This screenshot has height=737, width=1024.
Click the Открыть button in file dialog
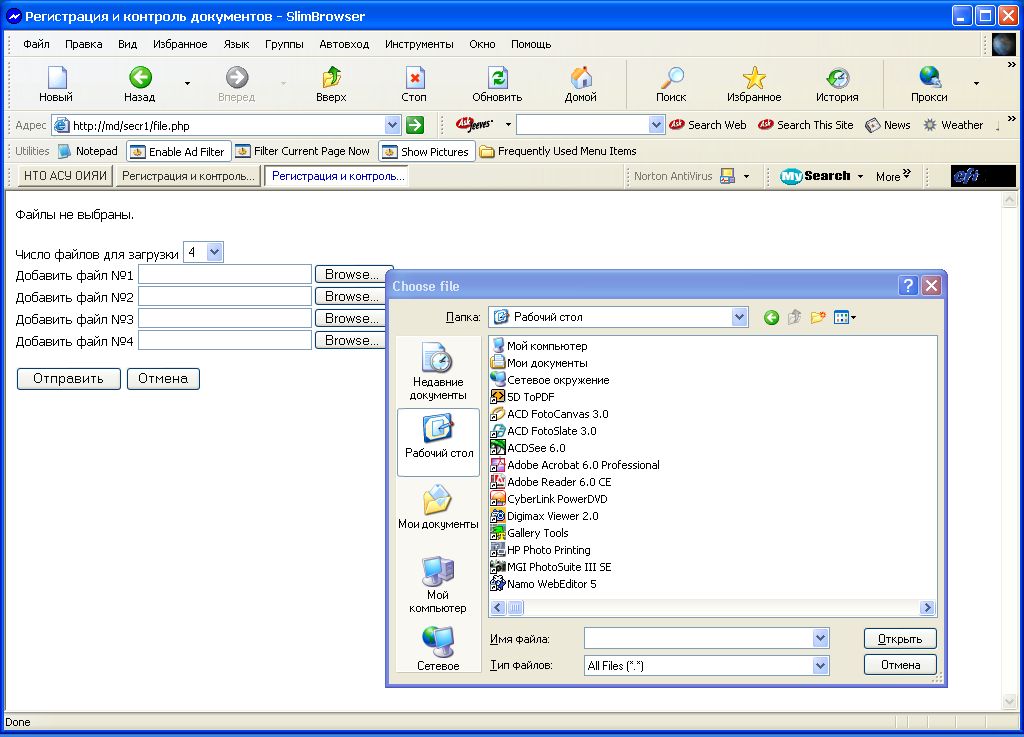coord(900,638)
